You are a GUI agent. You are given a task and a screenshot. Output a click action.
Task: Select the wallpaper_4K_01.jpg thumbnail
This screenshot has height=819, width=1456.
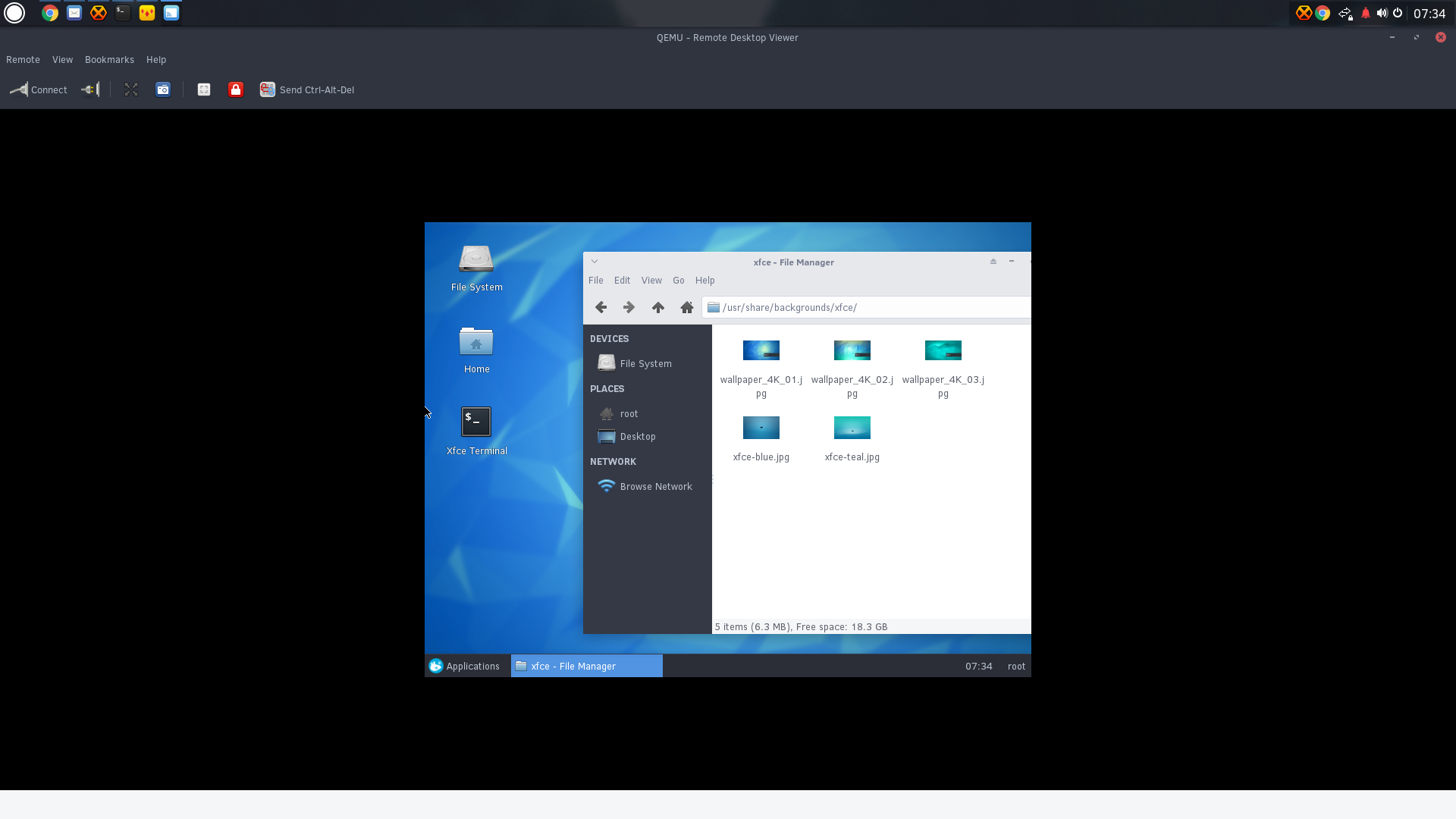tap(761, 350)
